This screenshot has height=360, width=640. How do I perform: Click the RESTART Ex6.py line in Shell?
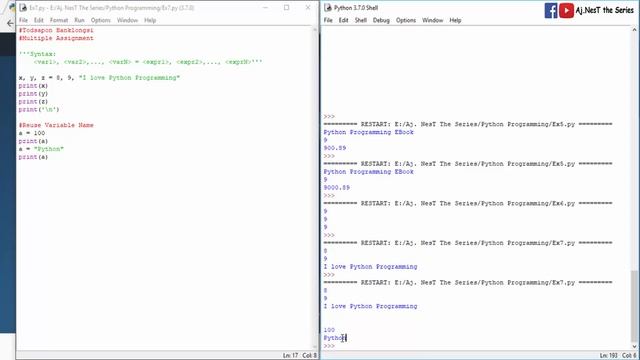pyautogui.click(x=468, y=203)
